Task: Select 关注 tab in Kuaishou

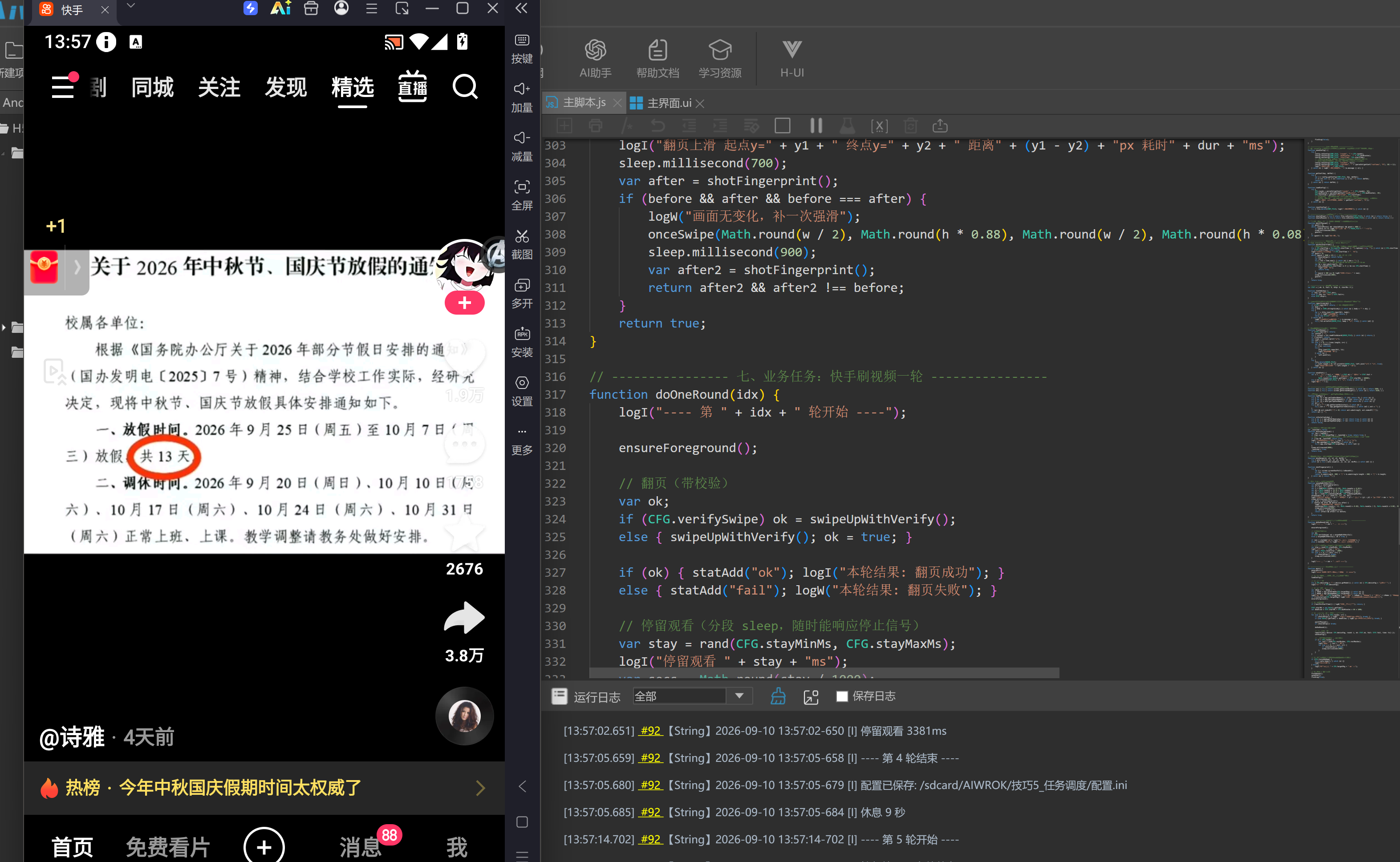Action: coord(219,87)
